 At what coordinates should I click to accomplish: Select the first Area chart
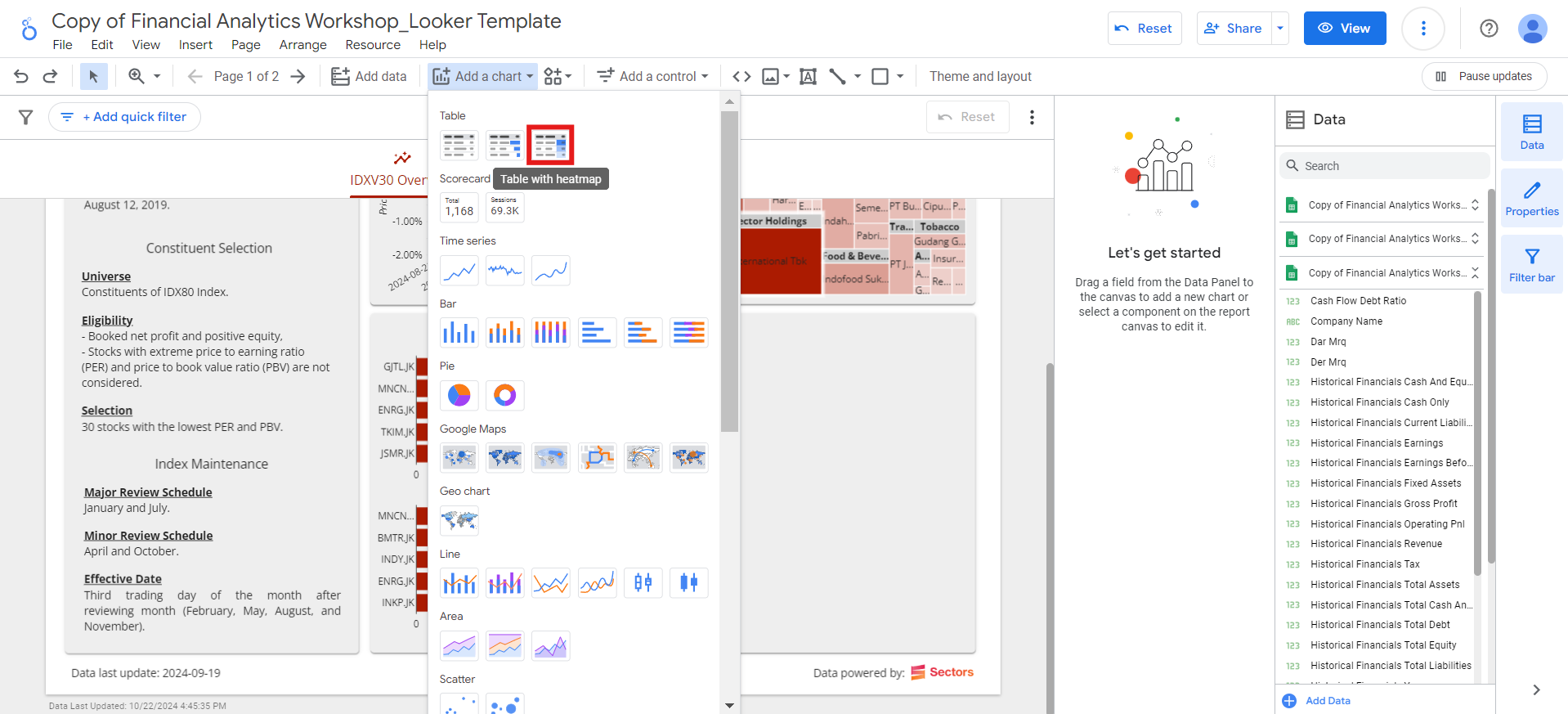click(x=459, y=646)
